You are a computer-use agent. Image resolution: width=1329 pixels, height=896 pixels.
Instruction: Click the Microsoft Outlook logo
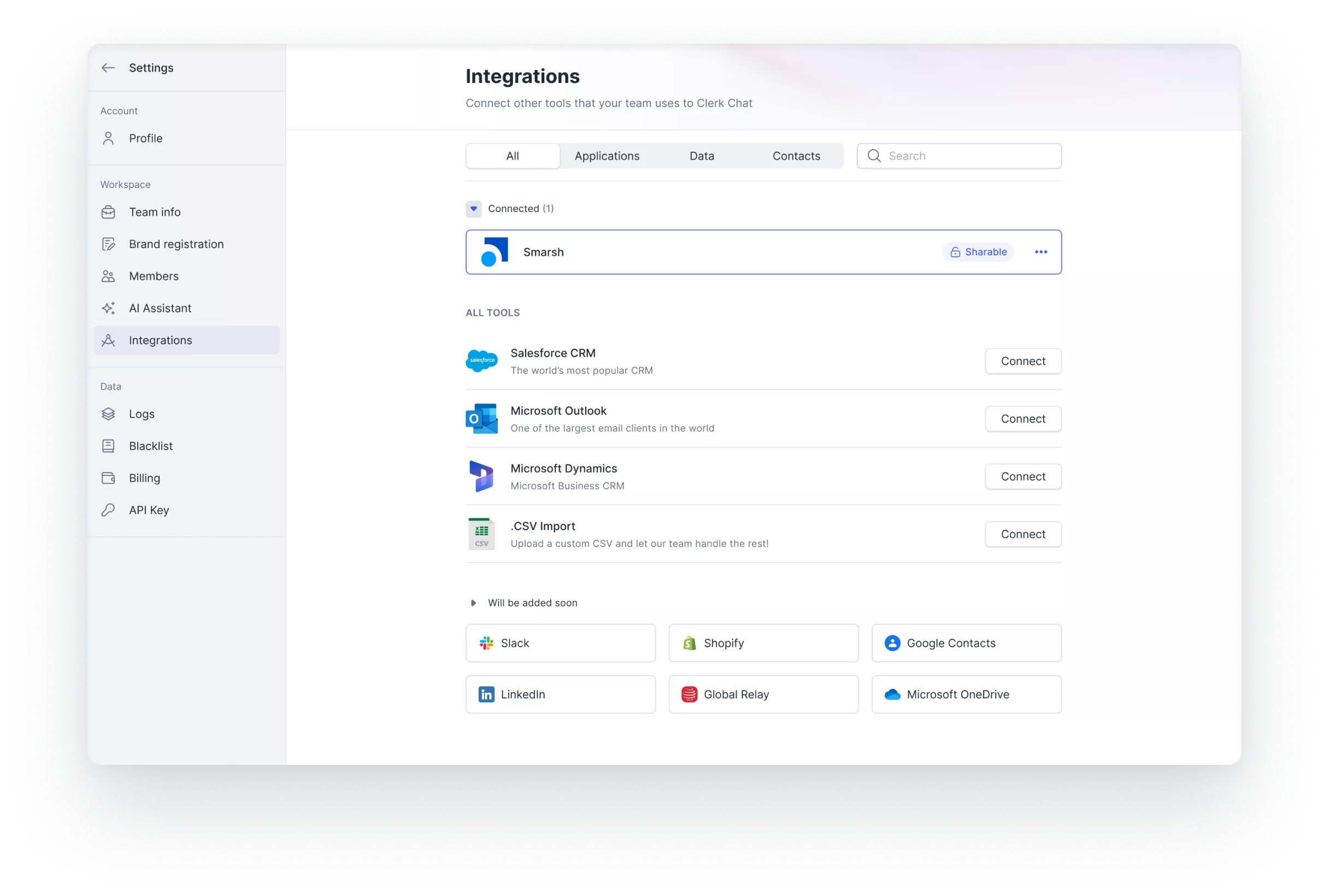[481, 418]
